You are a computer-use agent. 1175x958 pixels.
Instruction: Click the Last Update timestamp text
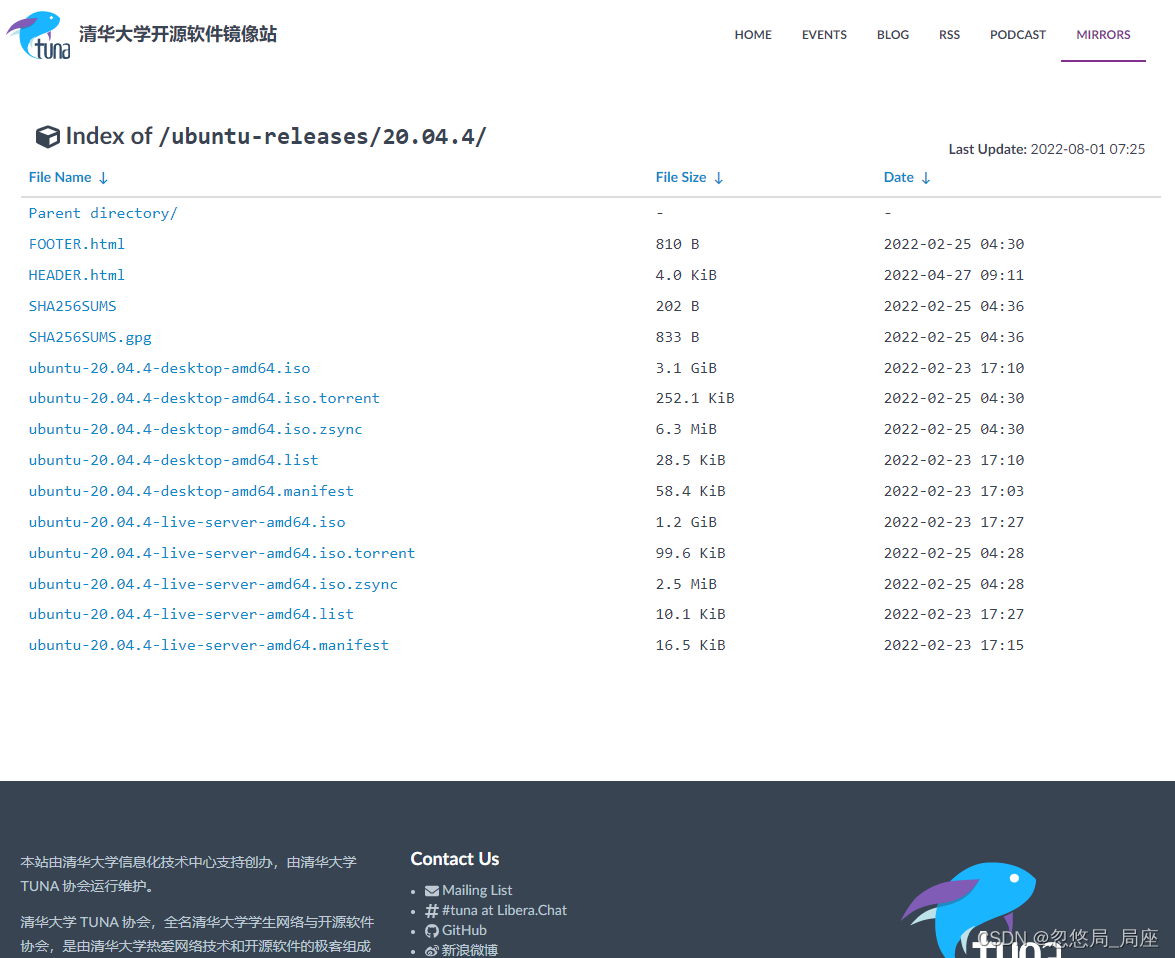tap(1046, 149)
